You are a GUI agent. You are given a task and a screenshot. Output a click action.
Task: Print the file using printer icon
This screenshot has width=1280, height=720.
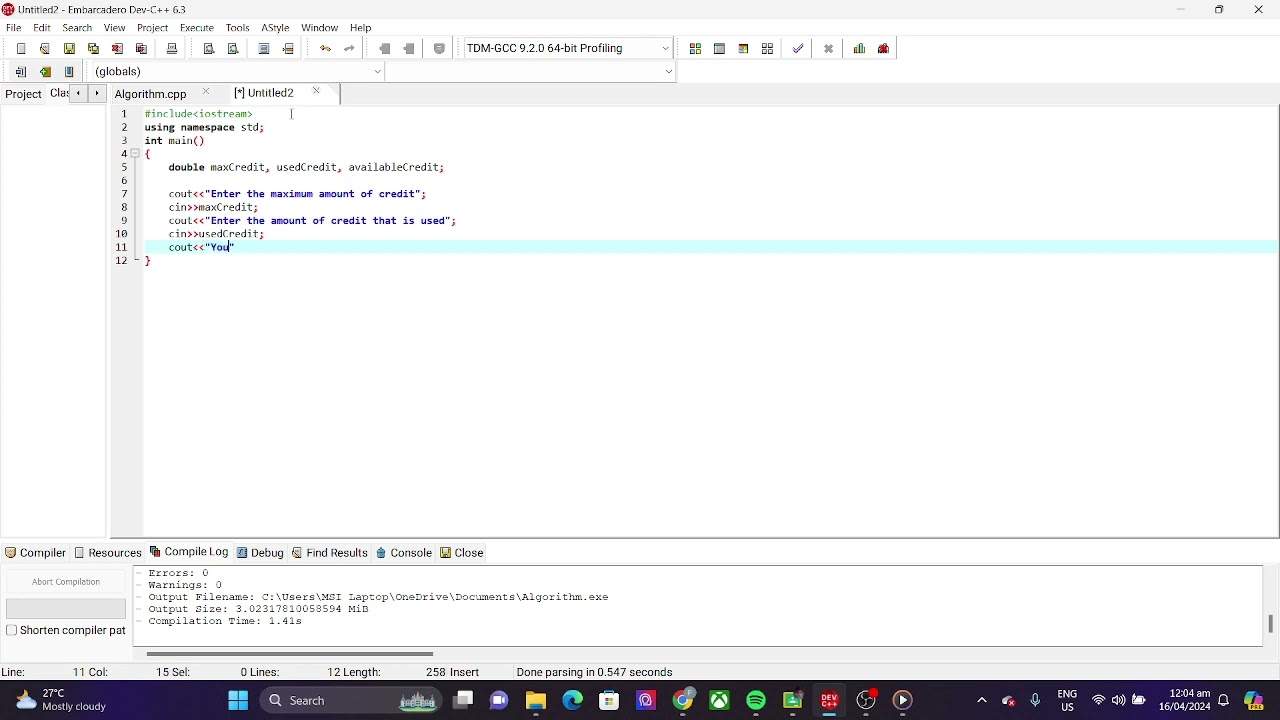(x=172, y=48)
